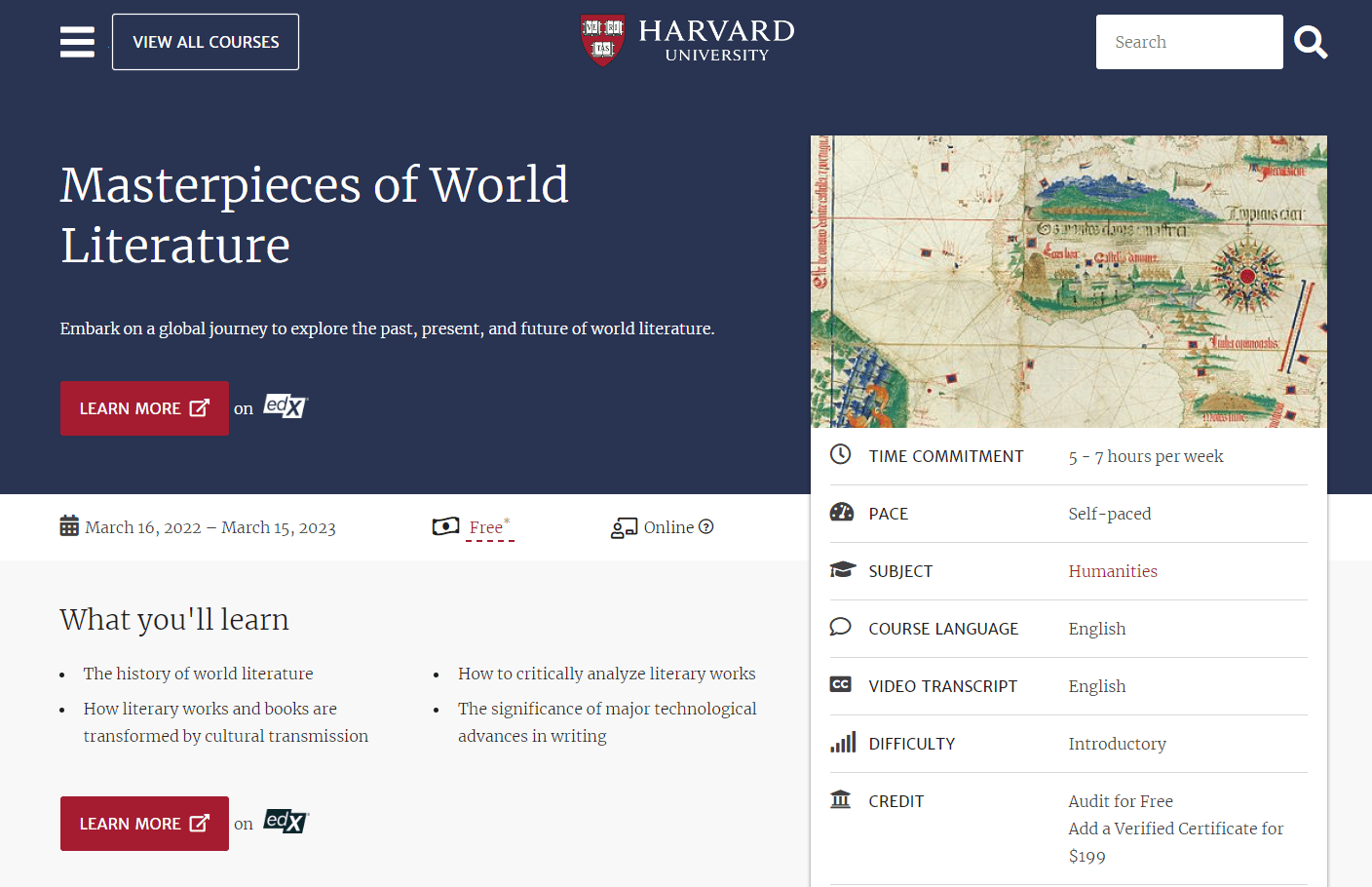Click into the Search input field
1372x887 pixels.
(1189, 42)
